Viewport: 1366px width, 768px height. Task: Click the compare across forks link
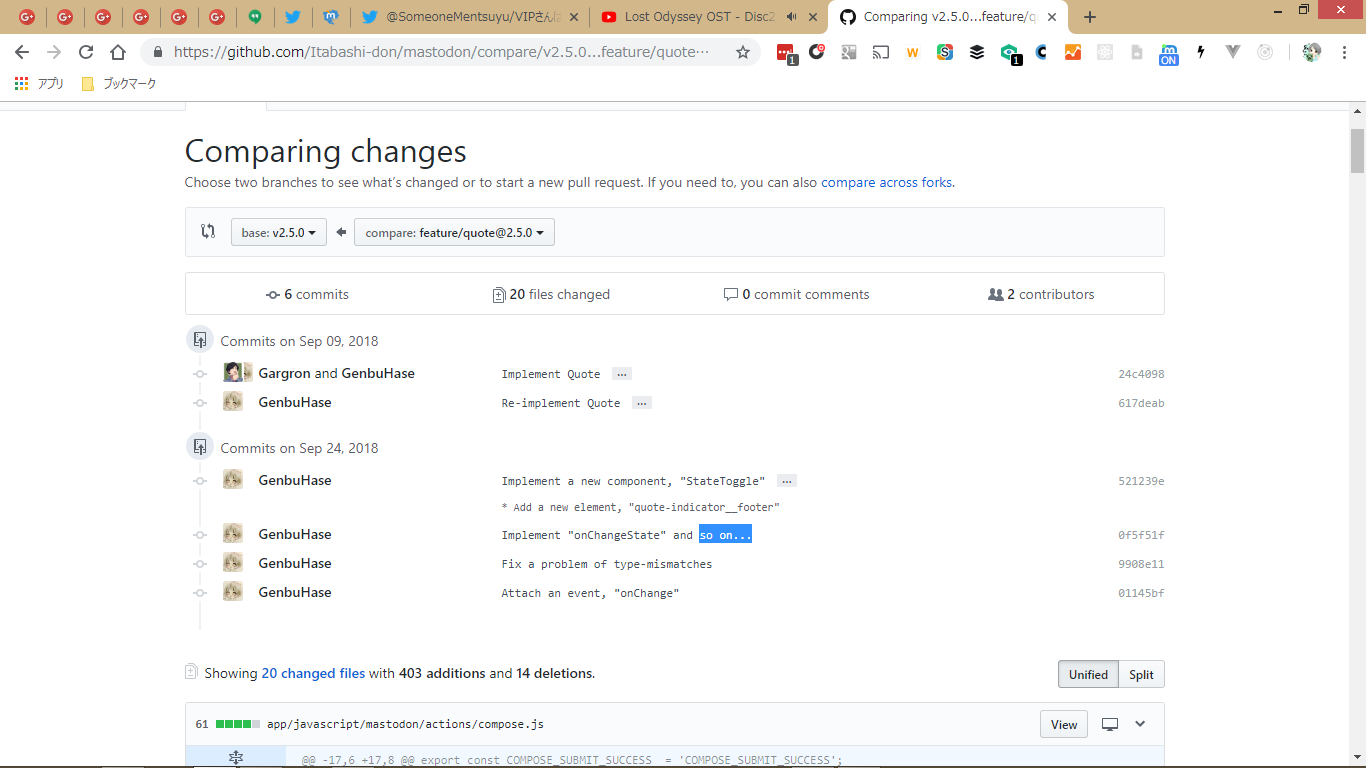pos(886,183)
